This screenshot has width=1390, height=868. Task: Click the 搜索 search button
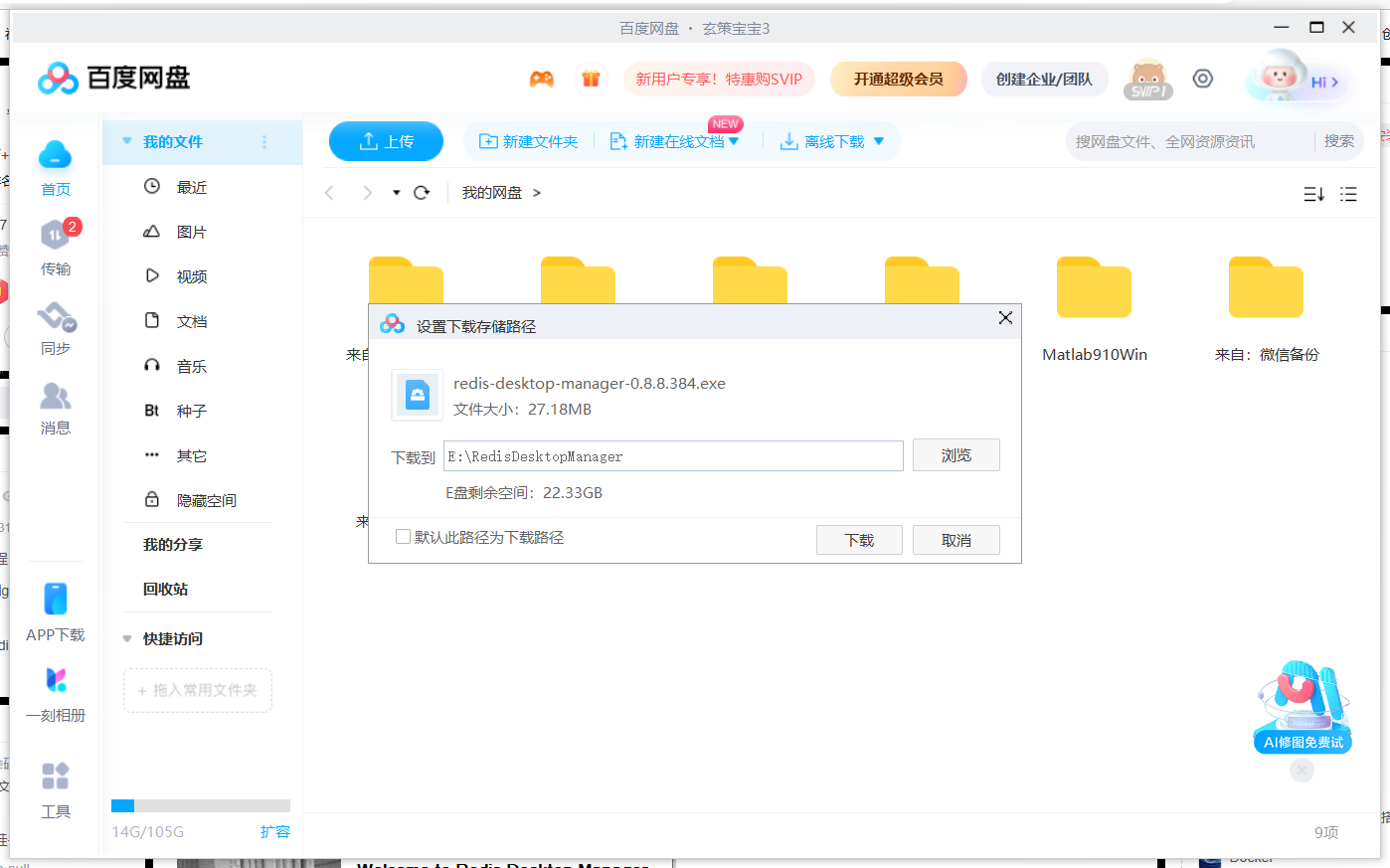pyautogui.click(x=1339, y=141)
